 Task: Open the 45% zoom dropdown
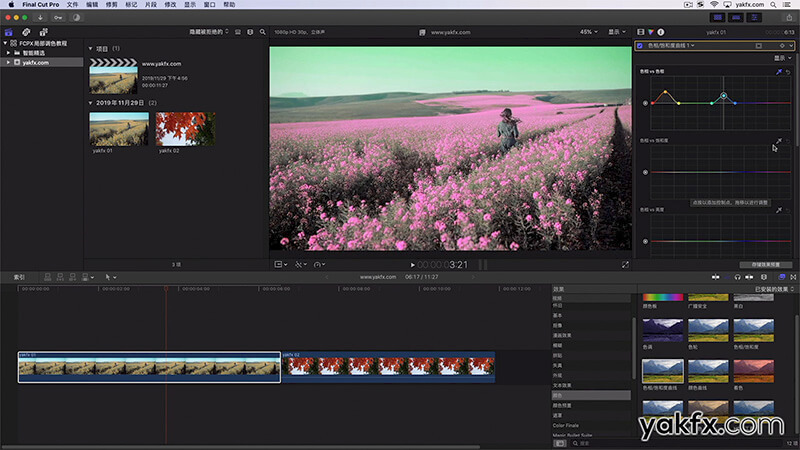click(588, 32)
